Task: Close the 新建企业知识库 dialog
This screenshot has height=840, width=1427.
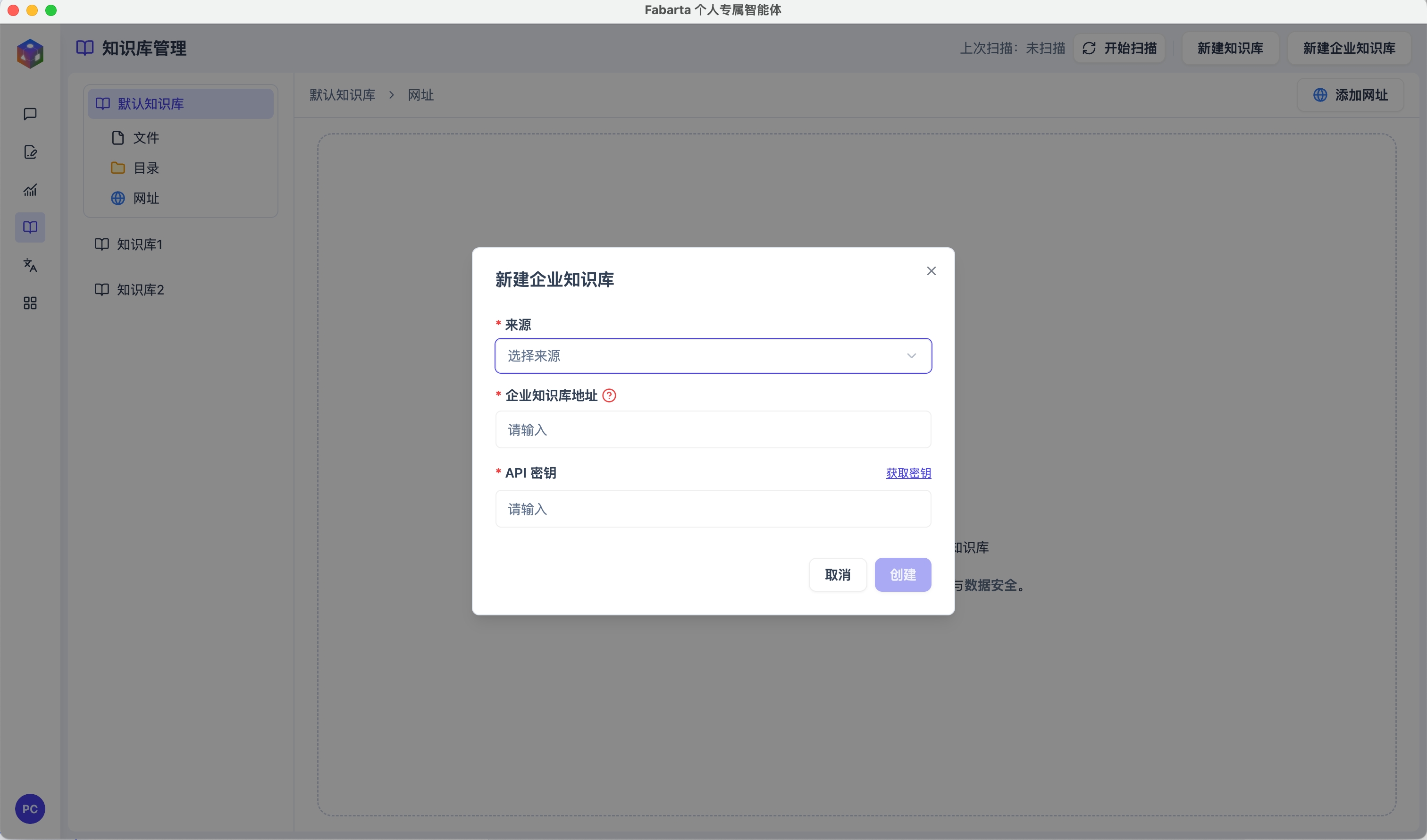Action: 931,271
